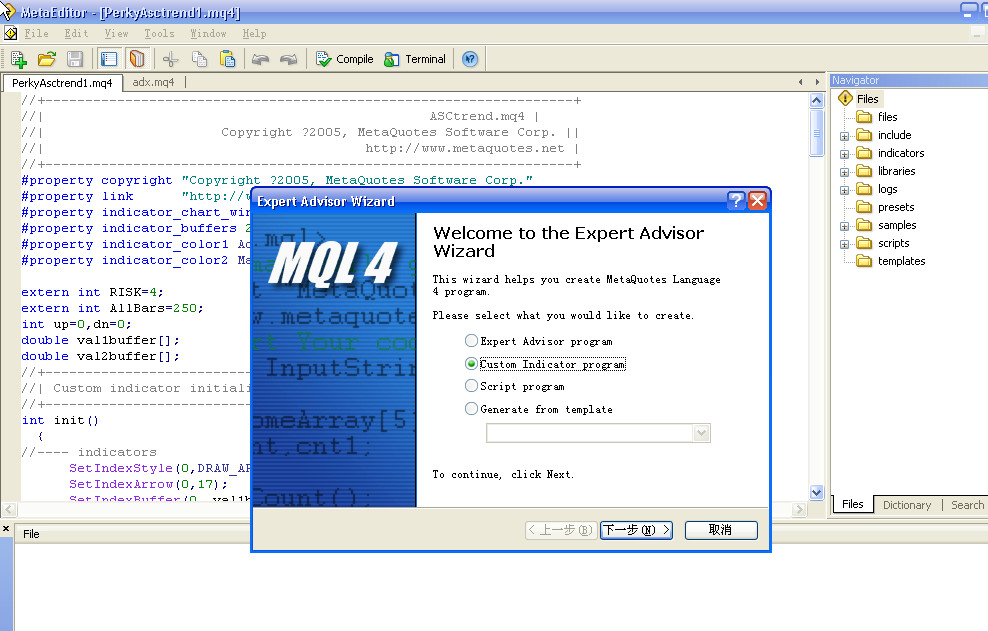Click the Cancel (取消) button

(721, 530)
